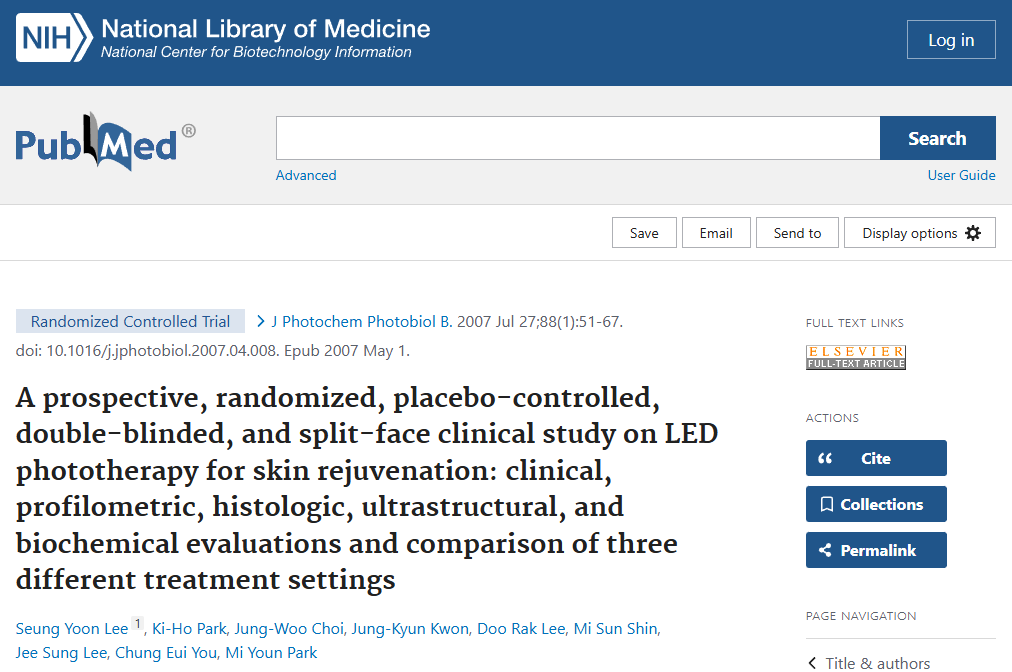
Task: Click the bookmark icon on Collections
Action: pos(826,504)
